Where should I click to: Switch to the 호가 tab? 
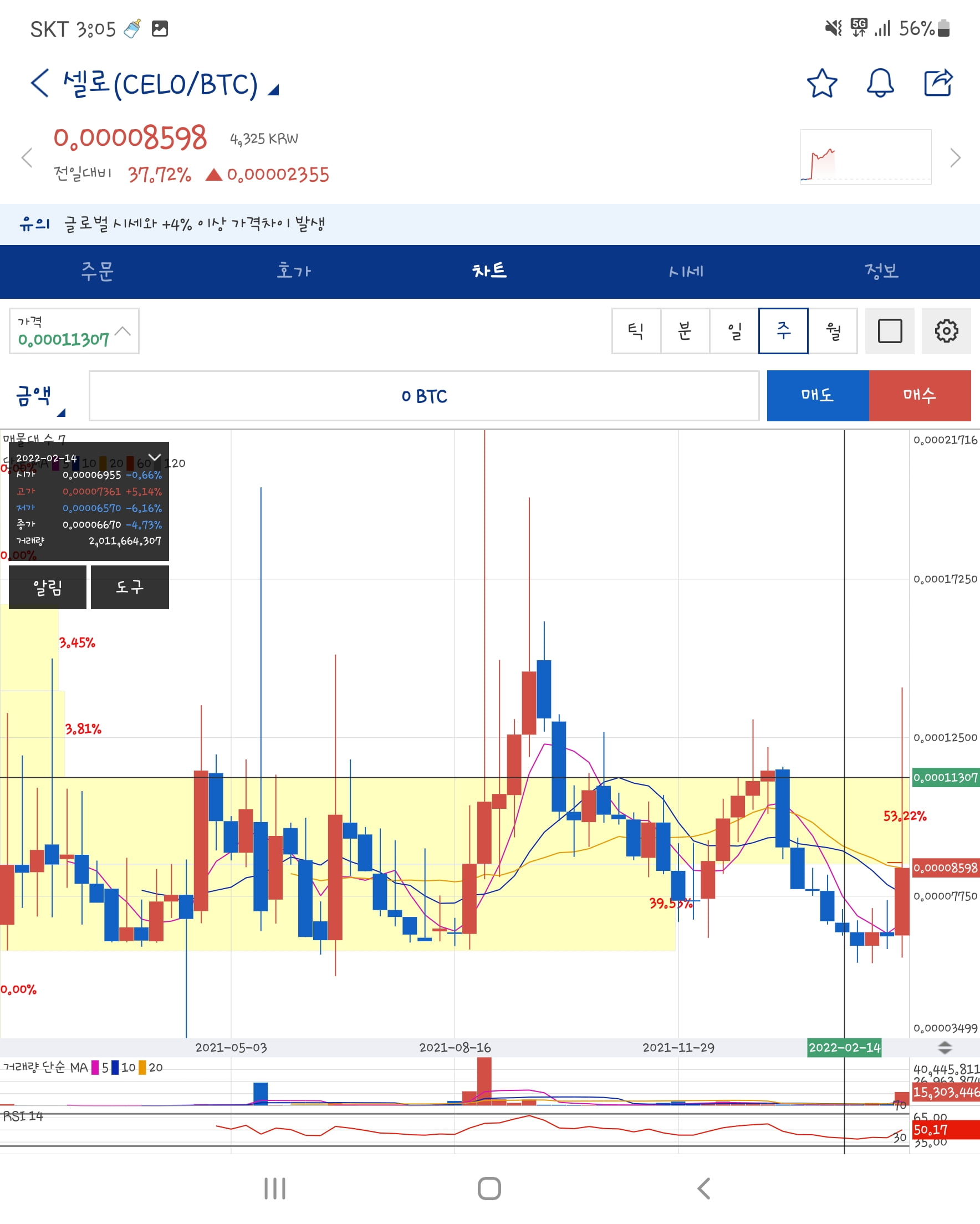294,272
